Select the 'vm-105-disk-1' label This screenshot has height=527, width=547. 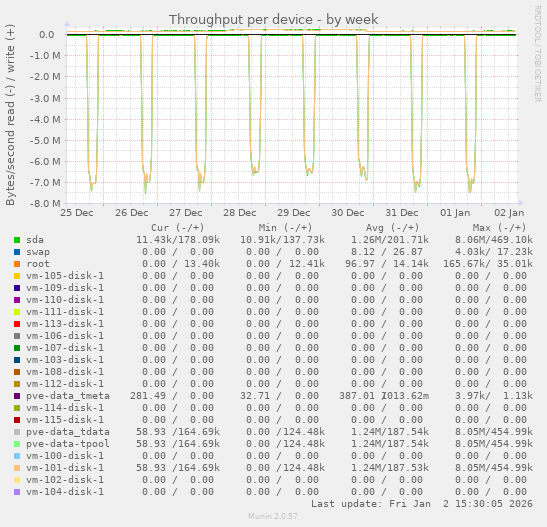click(x=65, y=276)
